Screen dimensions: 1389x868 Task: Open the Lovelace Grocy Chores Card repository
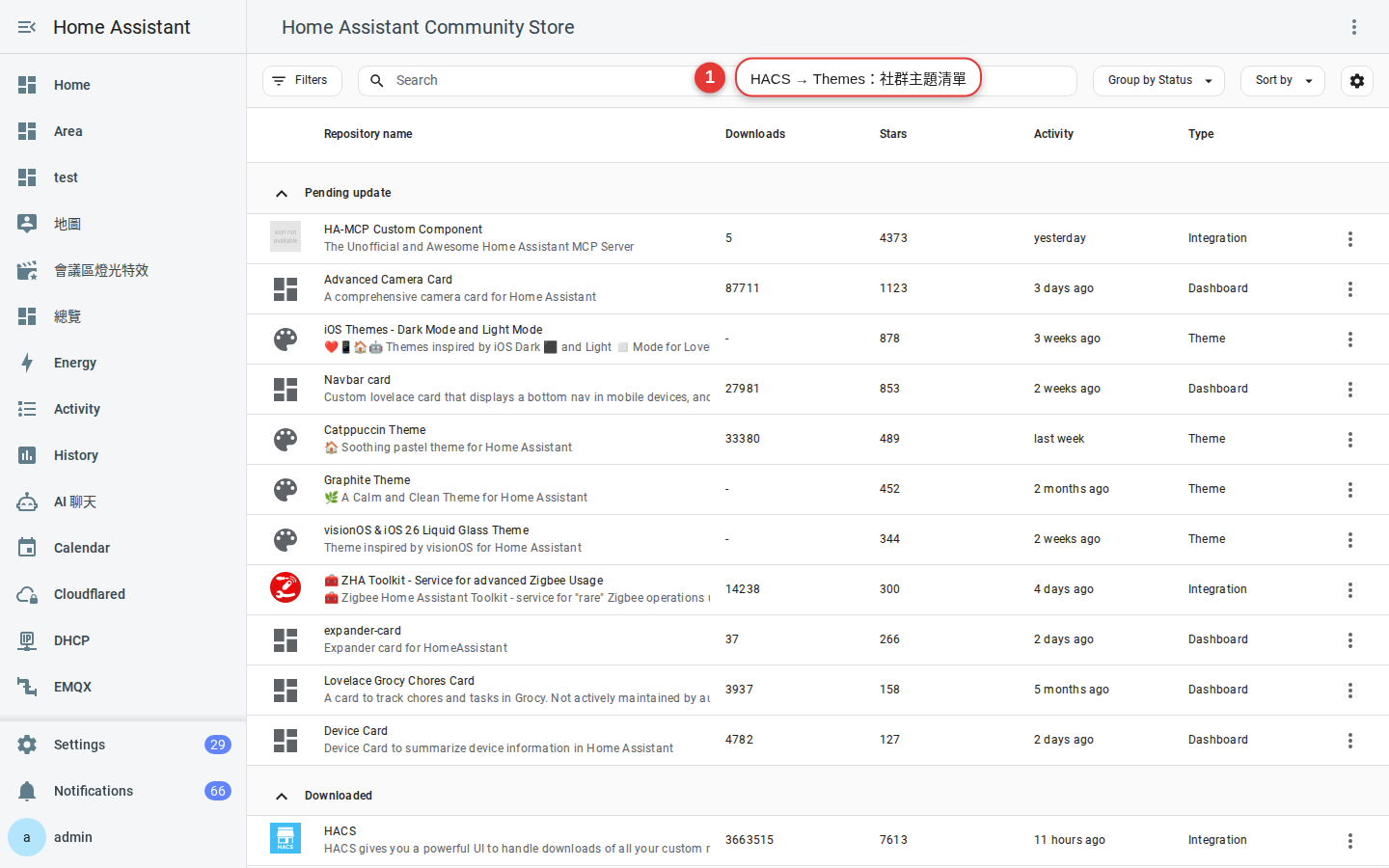[818, 691]
